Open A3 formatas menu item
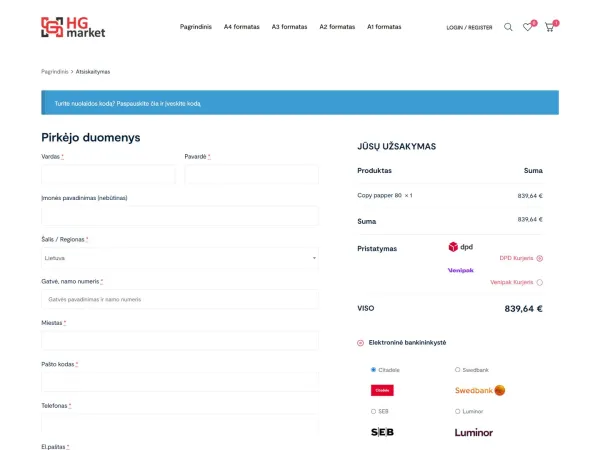The image size is (600, 450). [289, 27]
